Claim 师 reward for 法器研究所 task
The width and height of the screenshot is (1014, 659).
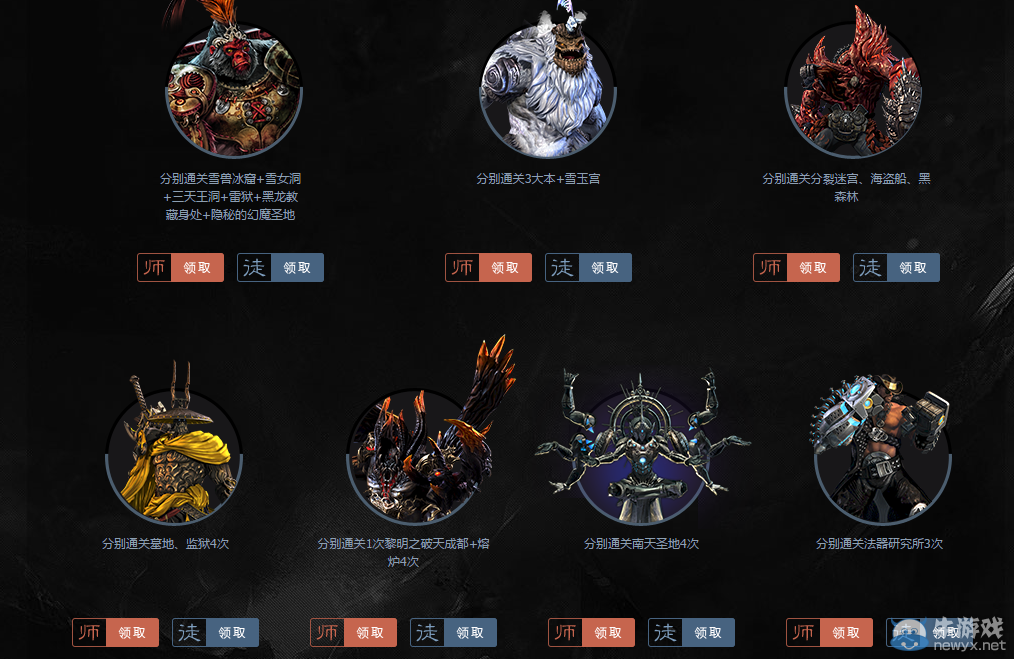[829, 632]
